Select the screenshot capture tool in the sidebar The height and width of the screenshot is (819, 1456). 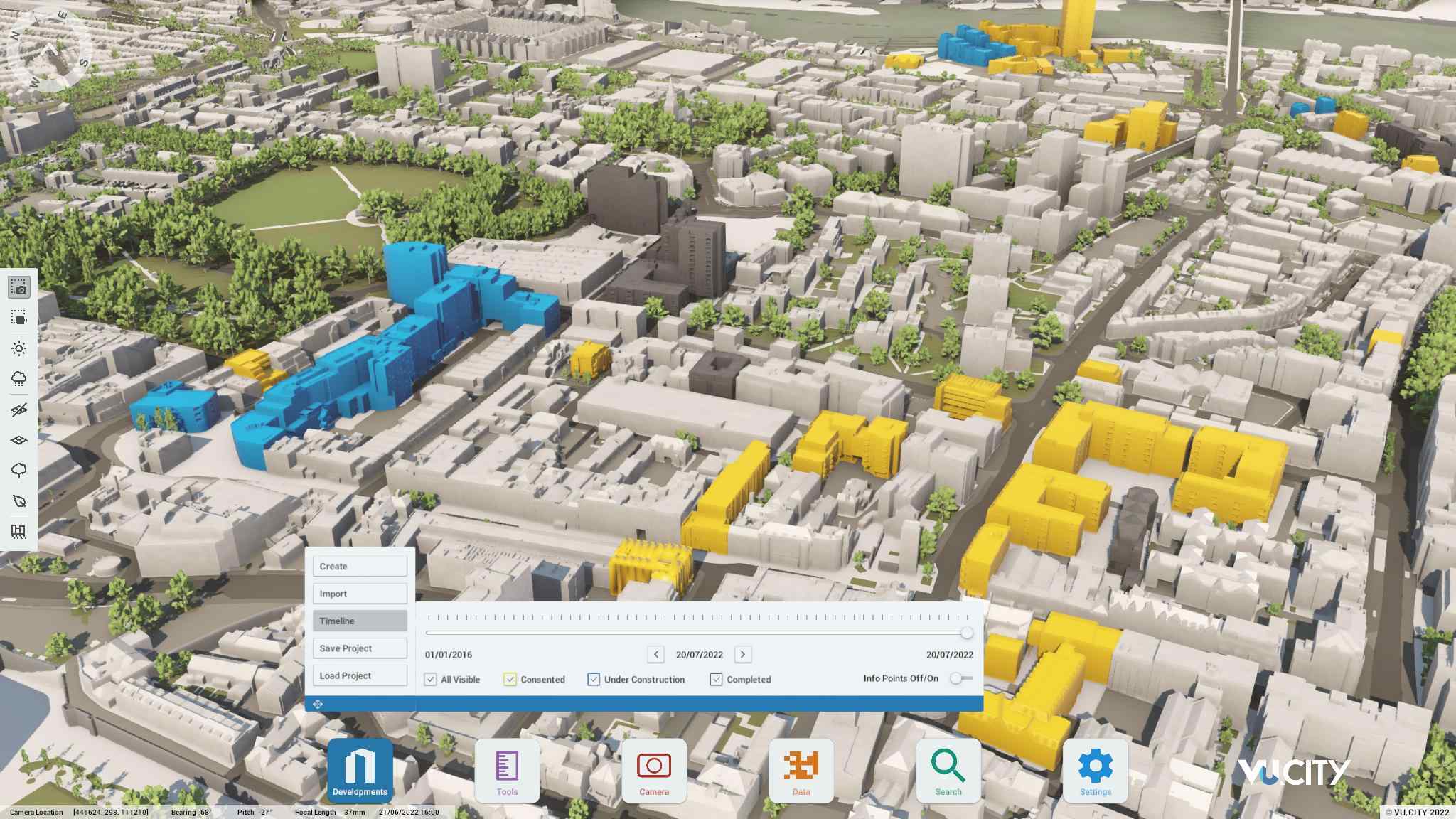[19, 288]
